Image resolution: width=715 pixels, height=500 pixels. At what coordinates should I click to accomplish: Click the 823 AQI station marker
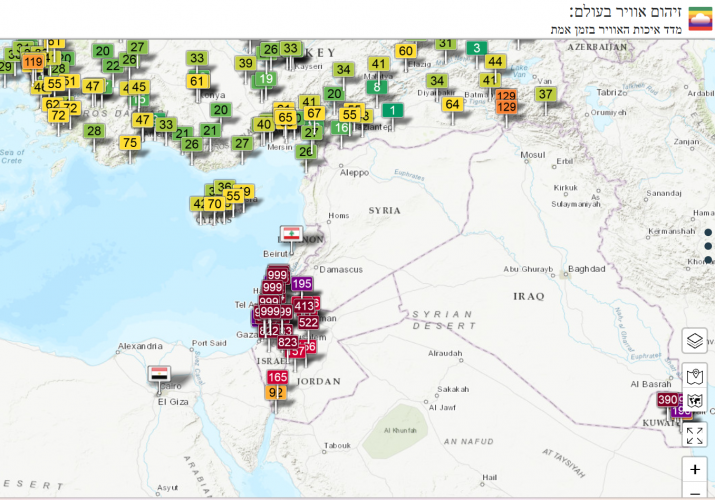click(287, 342)
